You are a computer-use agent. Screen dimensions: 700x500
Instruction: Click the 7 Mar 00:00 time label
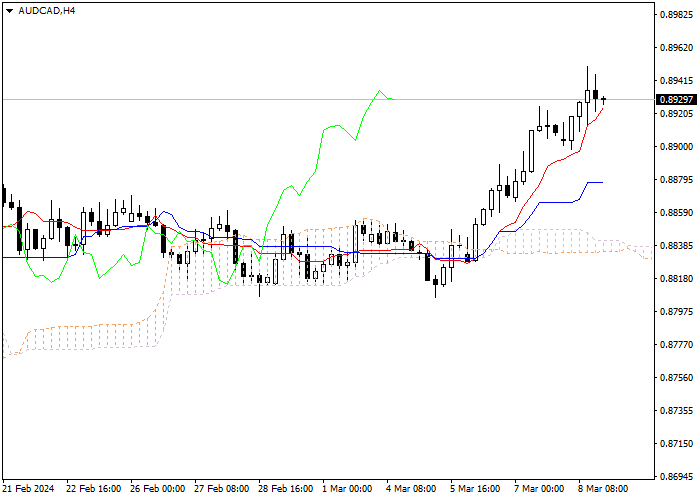click(x=539, y=489)
